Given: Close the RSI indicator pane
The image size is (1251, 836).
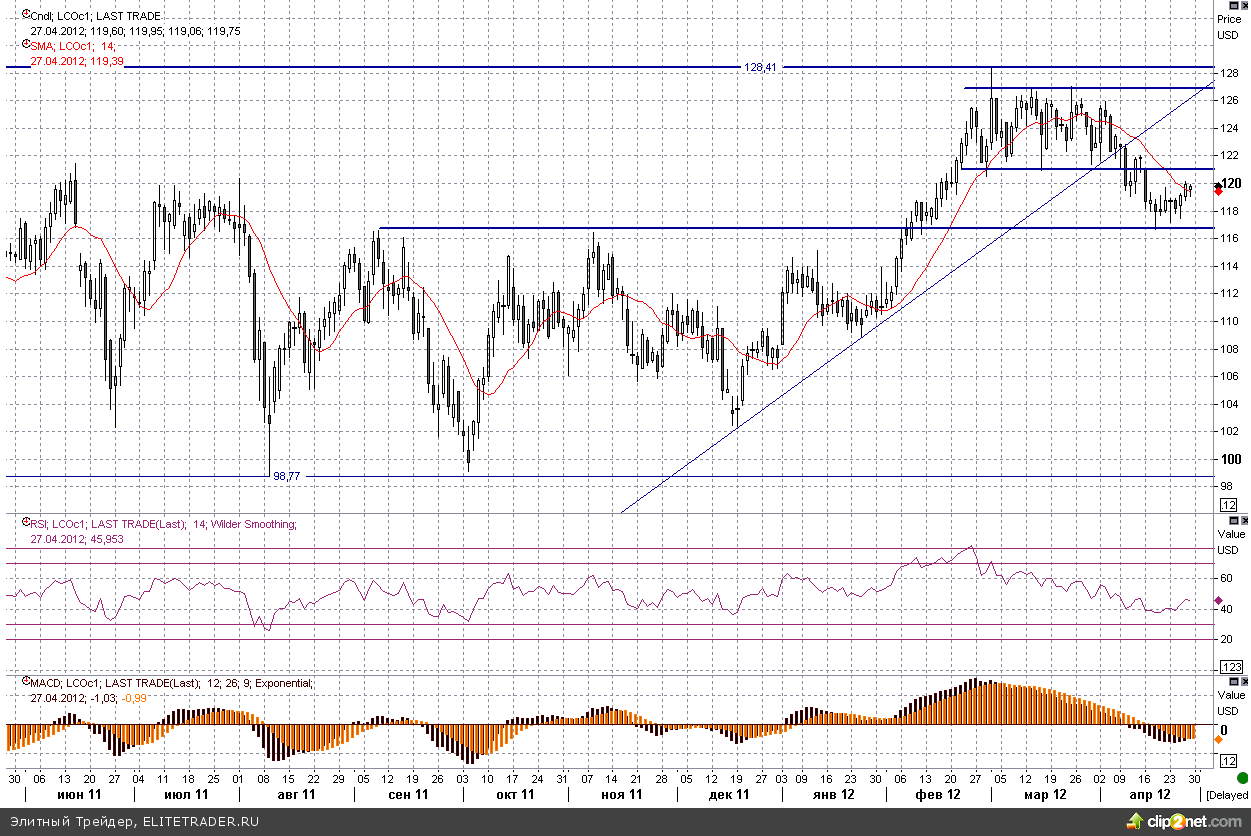Looking at the screenshot, I should pyautogui.click(x=1244, y=521).
